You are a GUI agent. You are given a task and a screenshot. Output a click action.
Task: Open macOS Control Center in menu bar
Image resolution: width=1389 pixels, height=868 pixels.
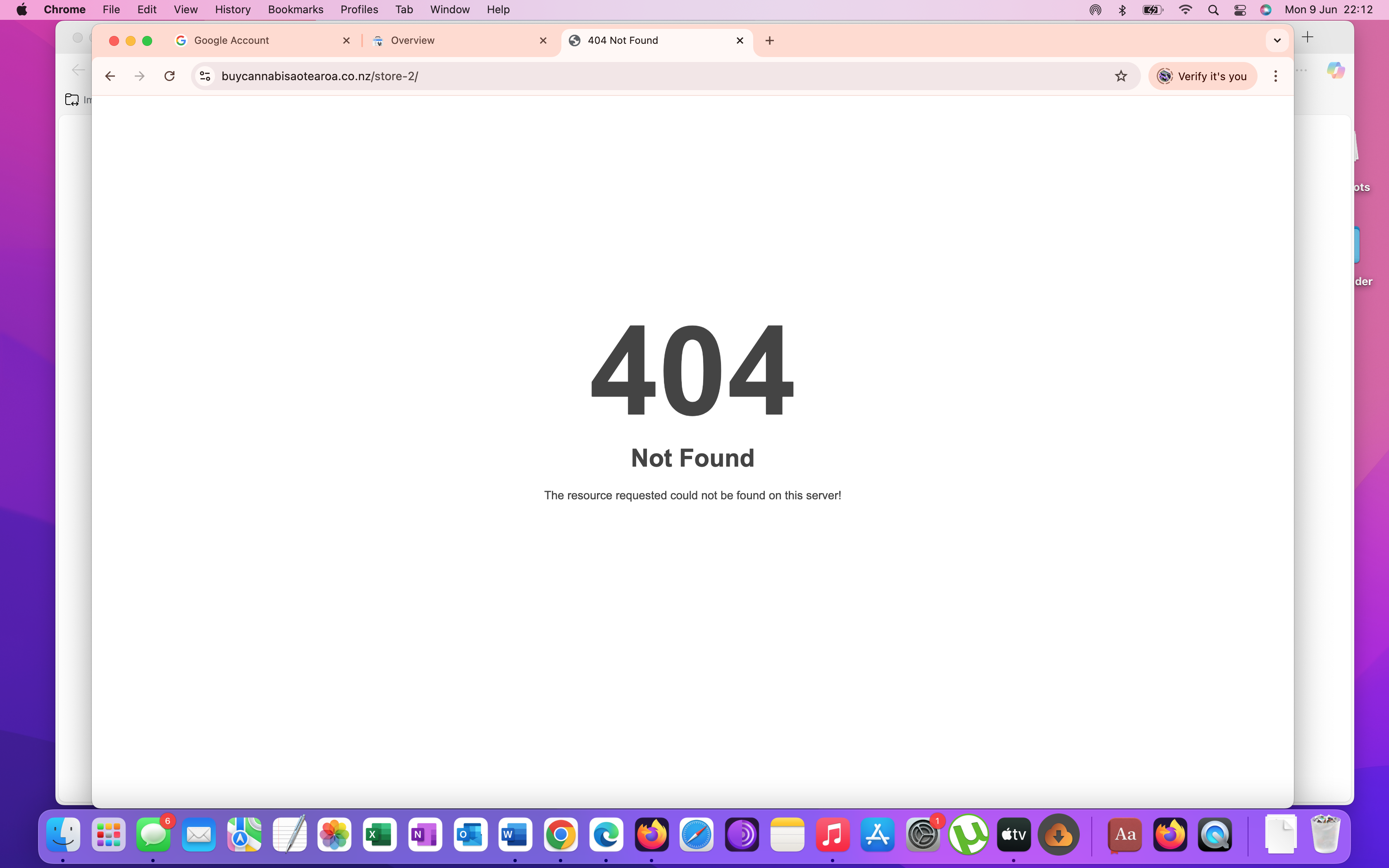[1239, 10]
